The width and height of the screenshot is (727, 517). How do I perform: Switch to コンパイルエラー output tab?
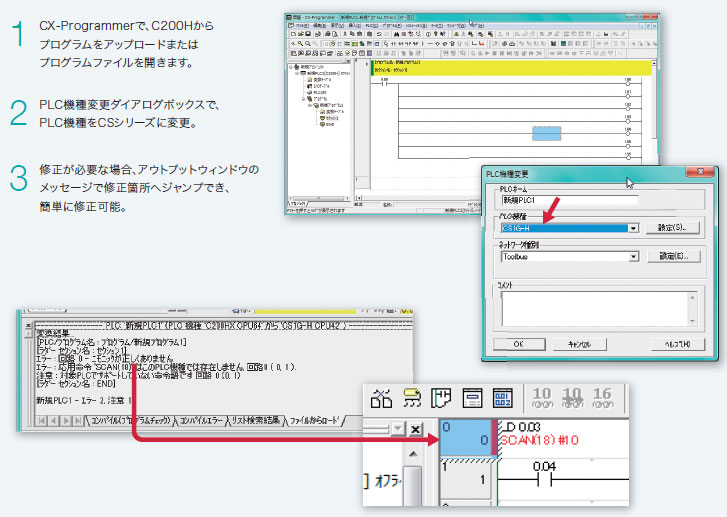pos(201,421)
